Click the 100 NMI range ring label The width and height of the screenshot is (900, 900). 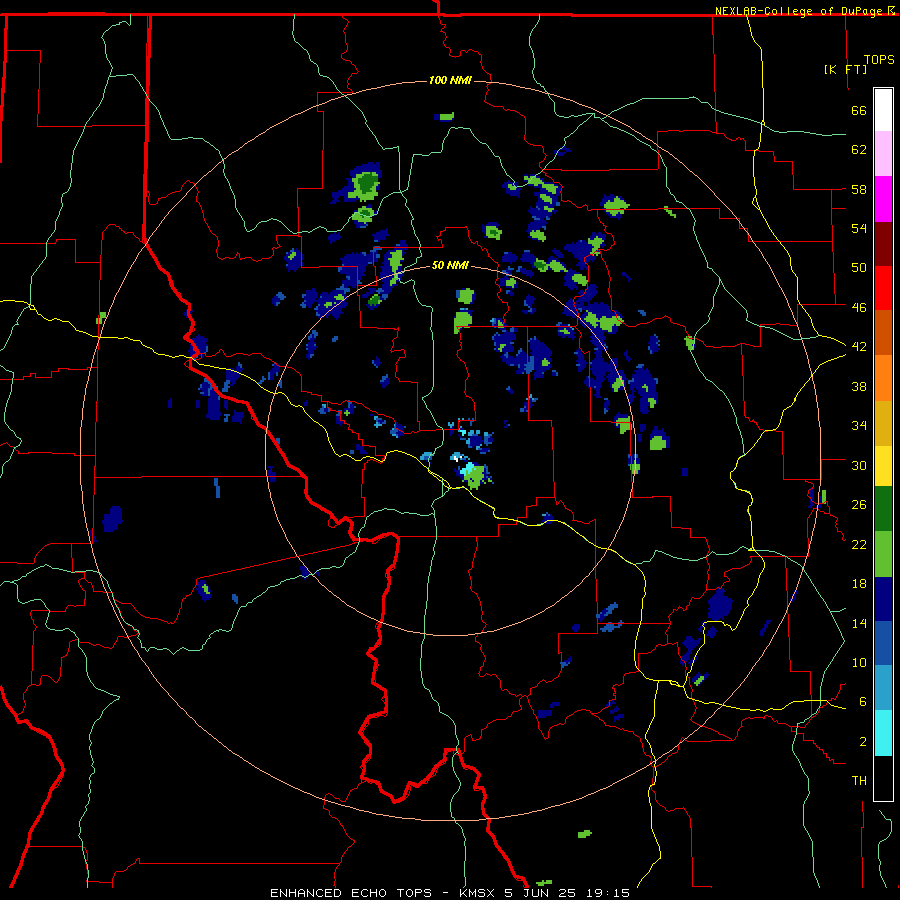(450, 80)
